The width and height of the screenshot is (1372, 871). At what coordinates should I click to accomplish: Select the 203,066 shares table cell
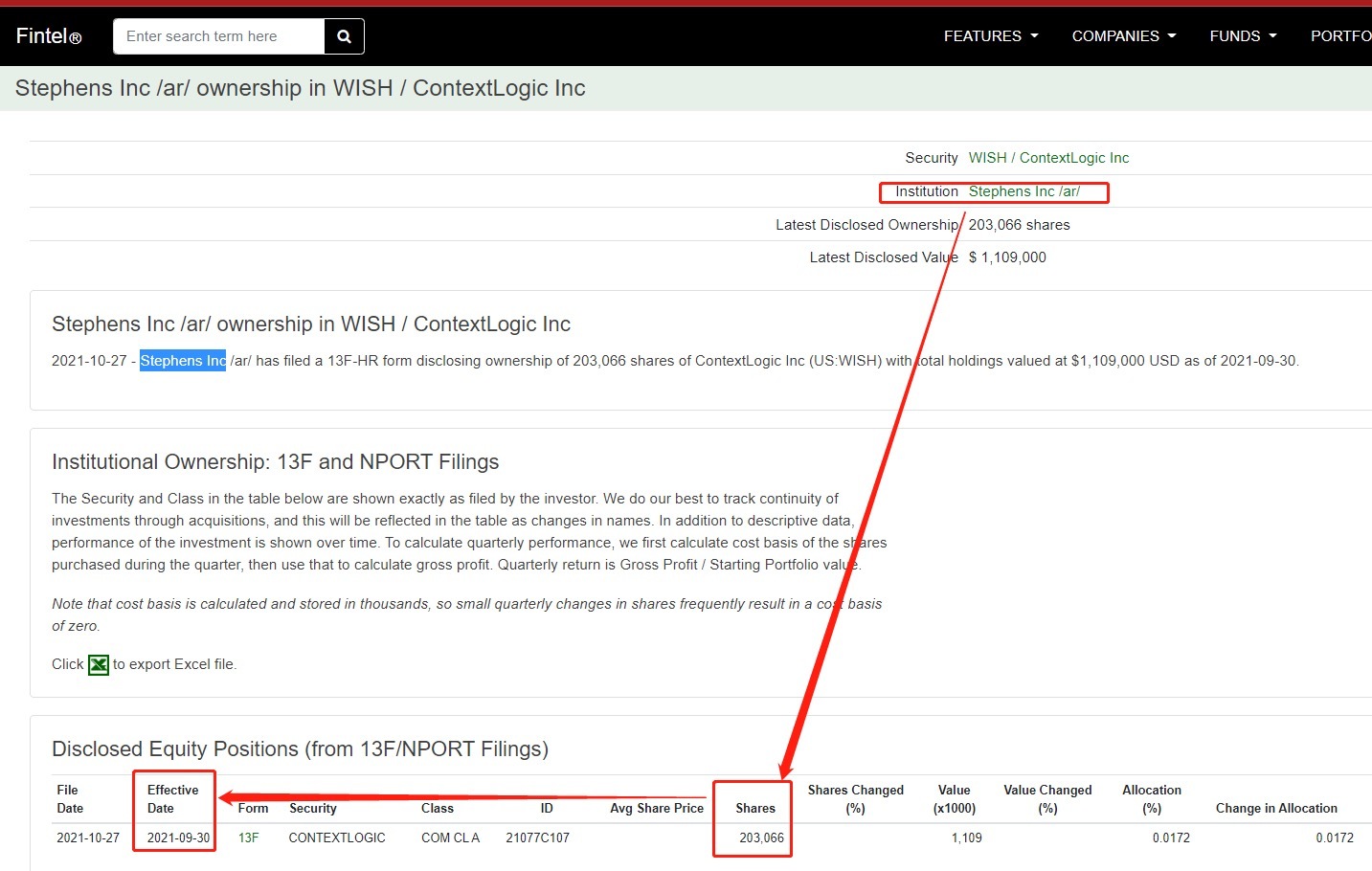tap(761, 837)
